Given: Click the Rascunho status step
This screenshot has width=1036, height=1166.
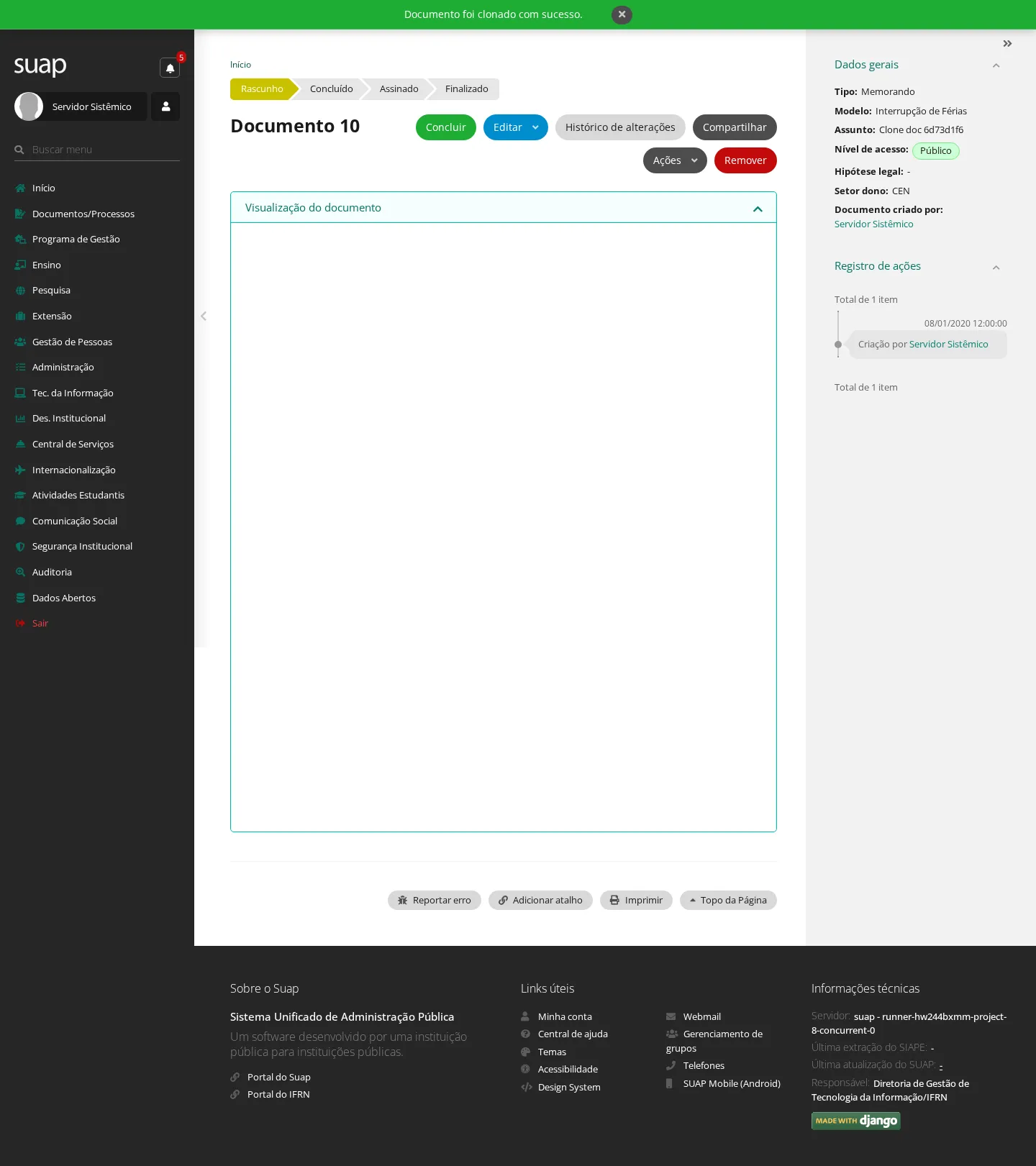Looking at the screenshot, I should tap(262, 89).
